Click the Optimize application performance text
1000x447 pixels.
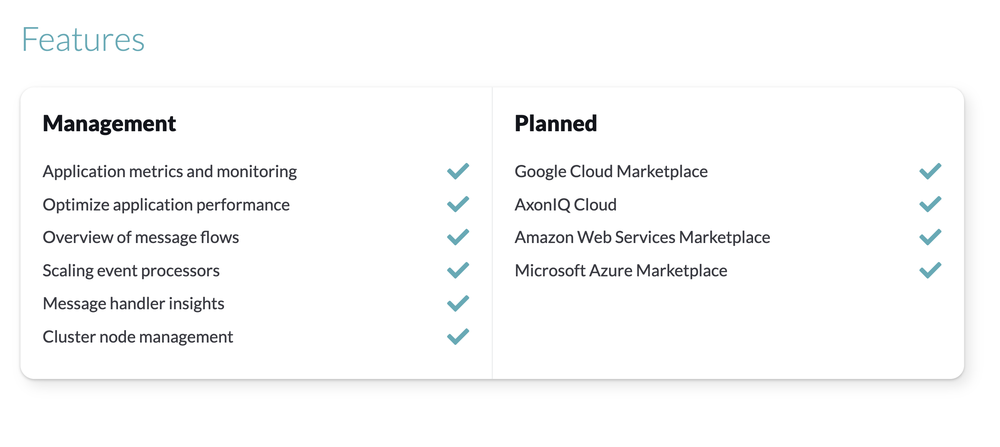(166, 204)
